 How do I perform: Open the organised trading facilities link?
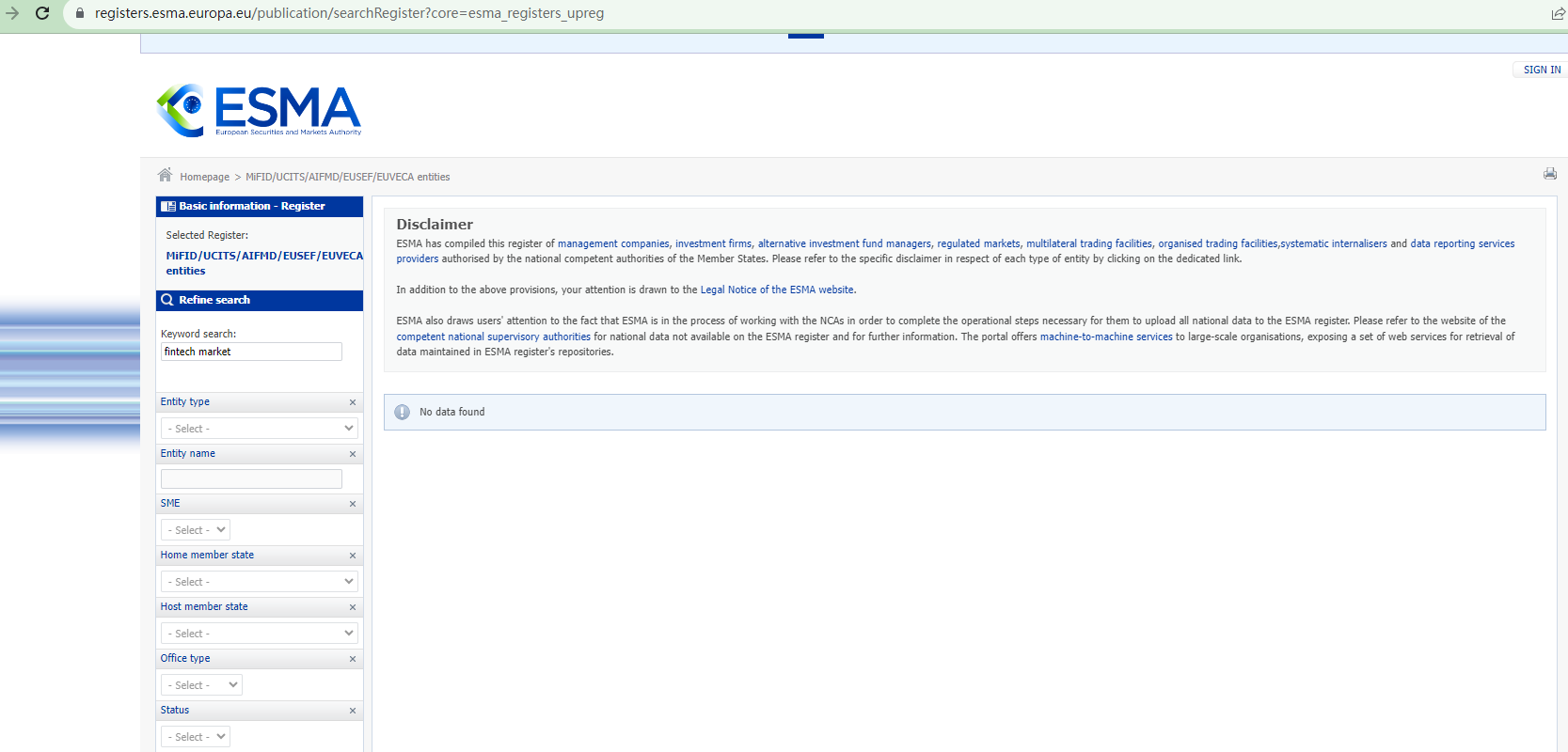pyautogui.click(x=1218, y=243)
